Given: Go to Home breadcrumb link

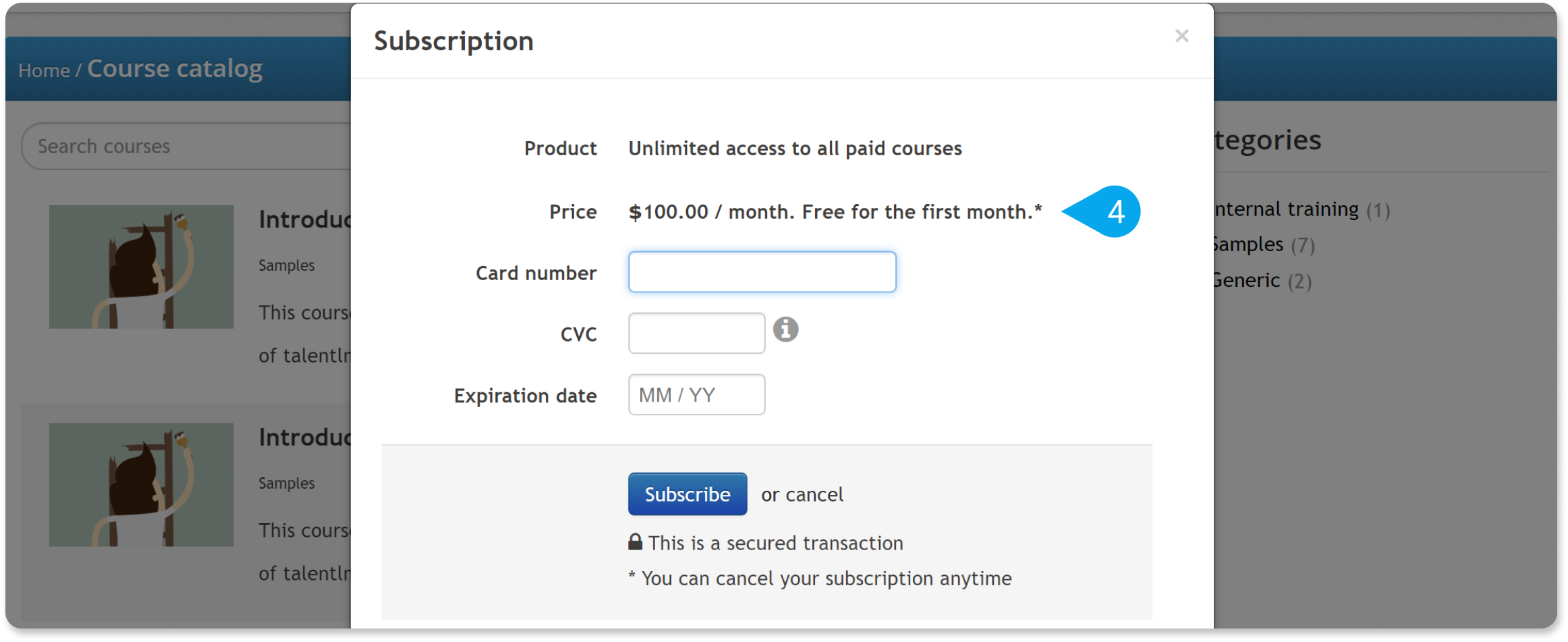Looking at the screenshot, I should tap(44, 70).
